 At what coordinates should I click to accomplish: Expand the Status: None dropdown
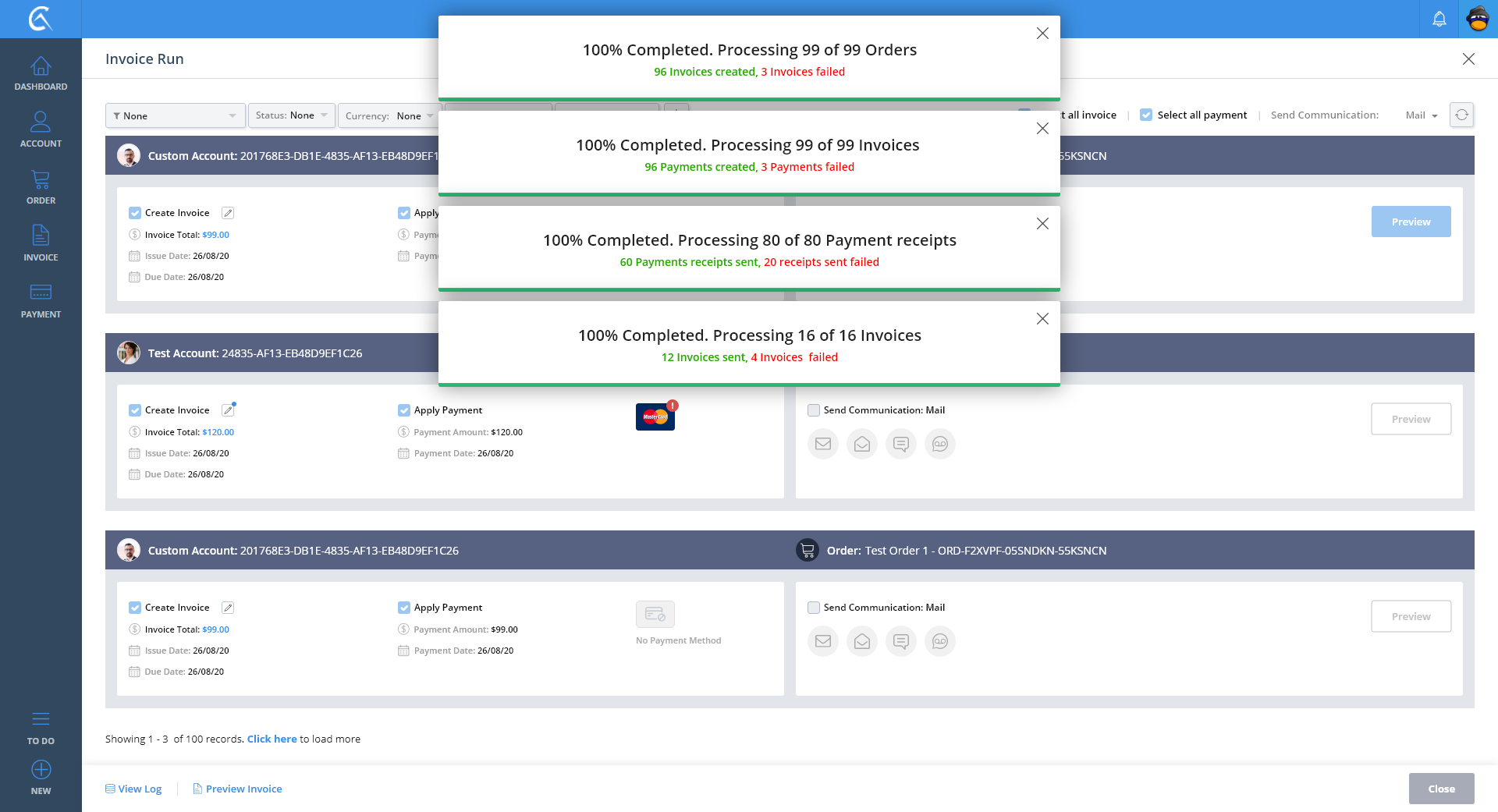(292, 115)
